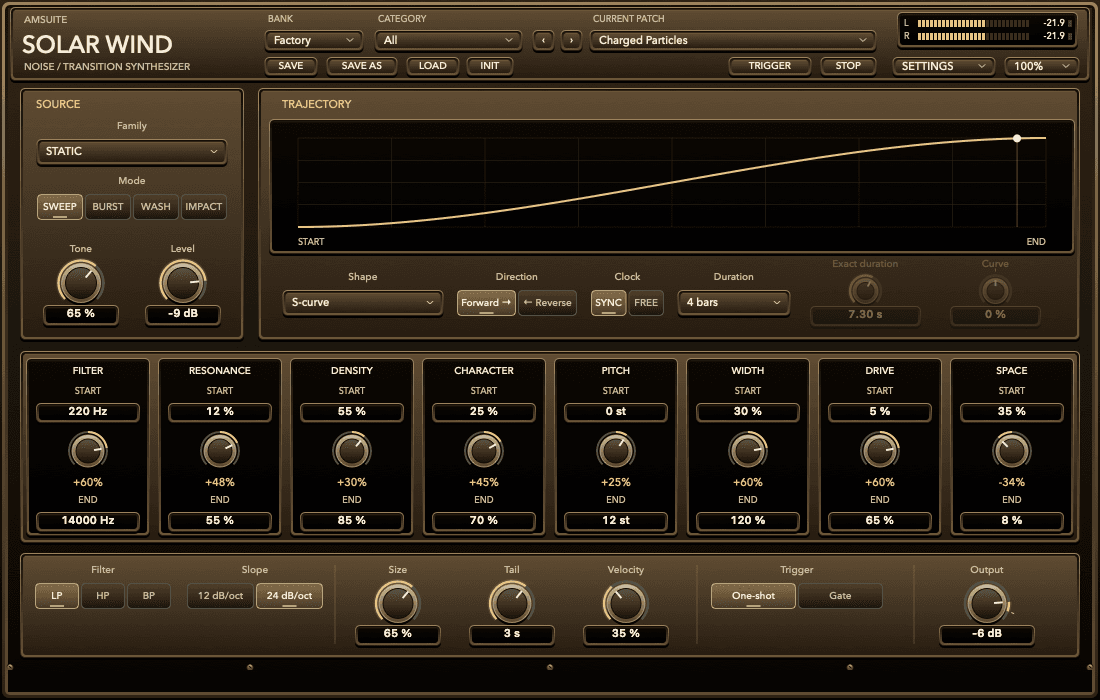Click the Tone value 65 % field
This screenshot has height=700, width=1100.
81,314
